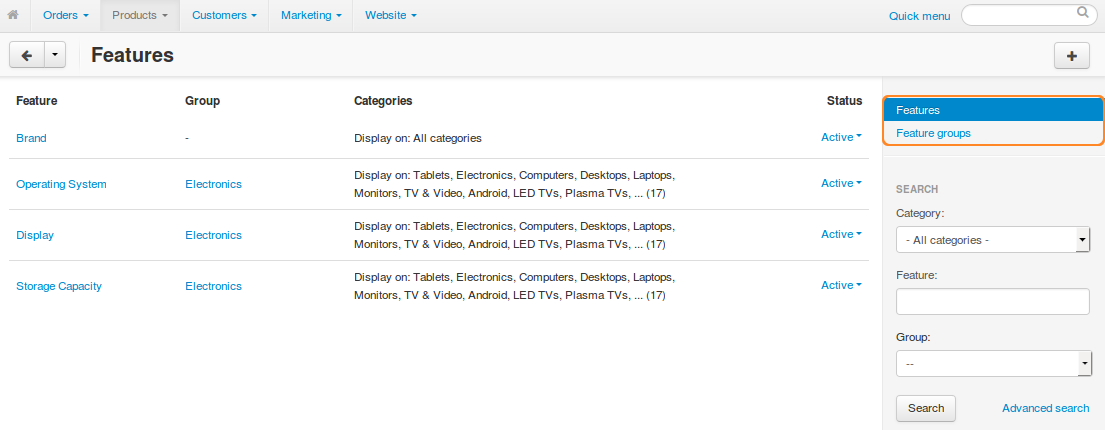Open the Marketing menu

(311, 15)
